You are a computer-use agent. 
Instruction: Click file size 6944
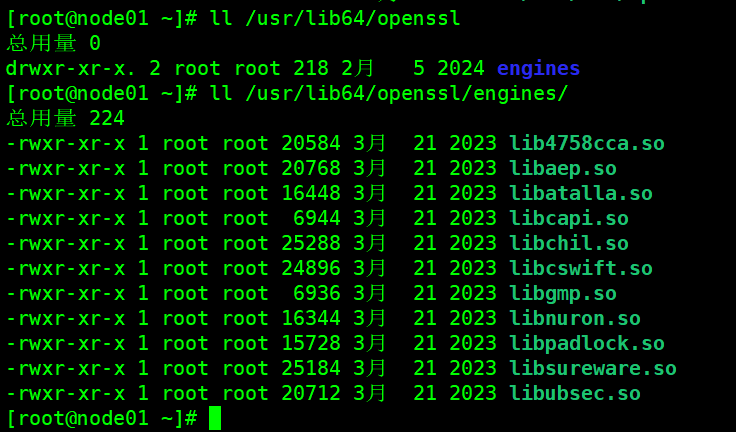(317, 218)
